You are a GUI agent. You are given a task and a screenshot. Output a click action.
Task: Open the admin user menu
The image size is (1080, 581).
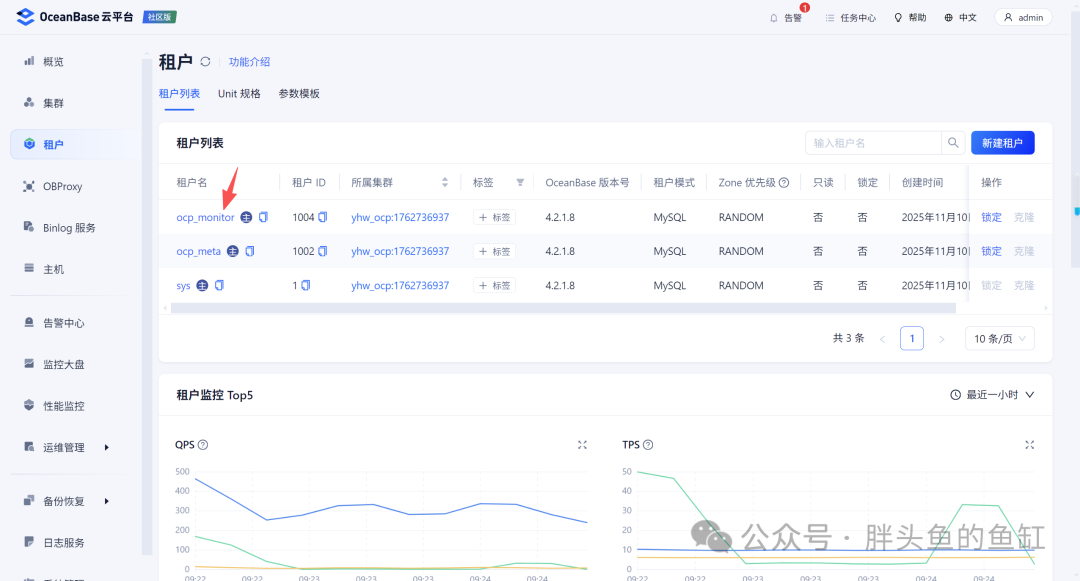[1024, 17]
